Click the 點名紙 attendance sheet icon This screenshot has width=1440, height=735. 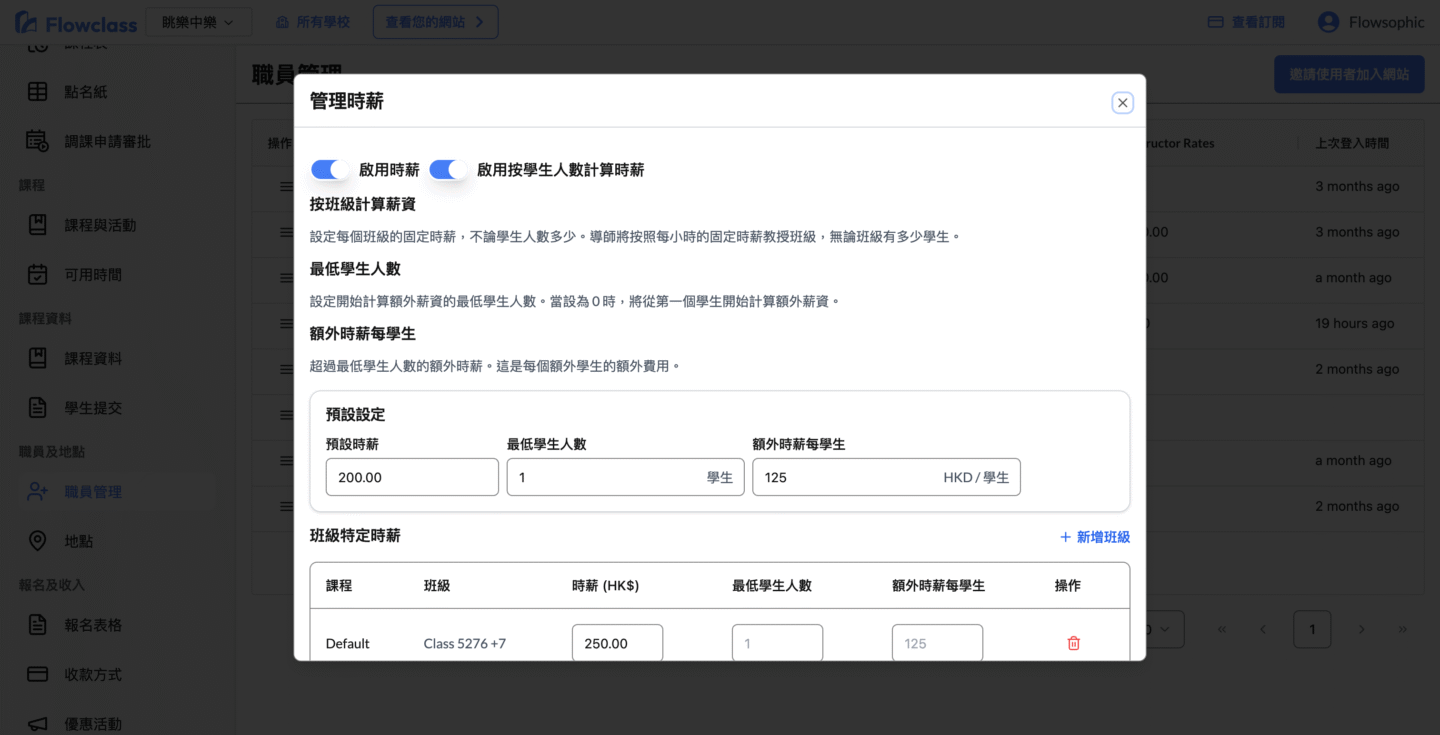coord(37,92)
